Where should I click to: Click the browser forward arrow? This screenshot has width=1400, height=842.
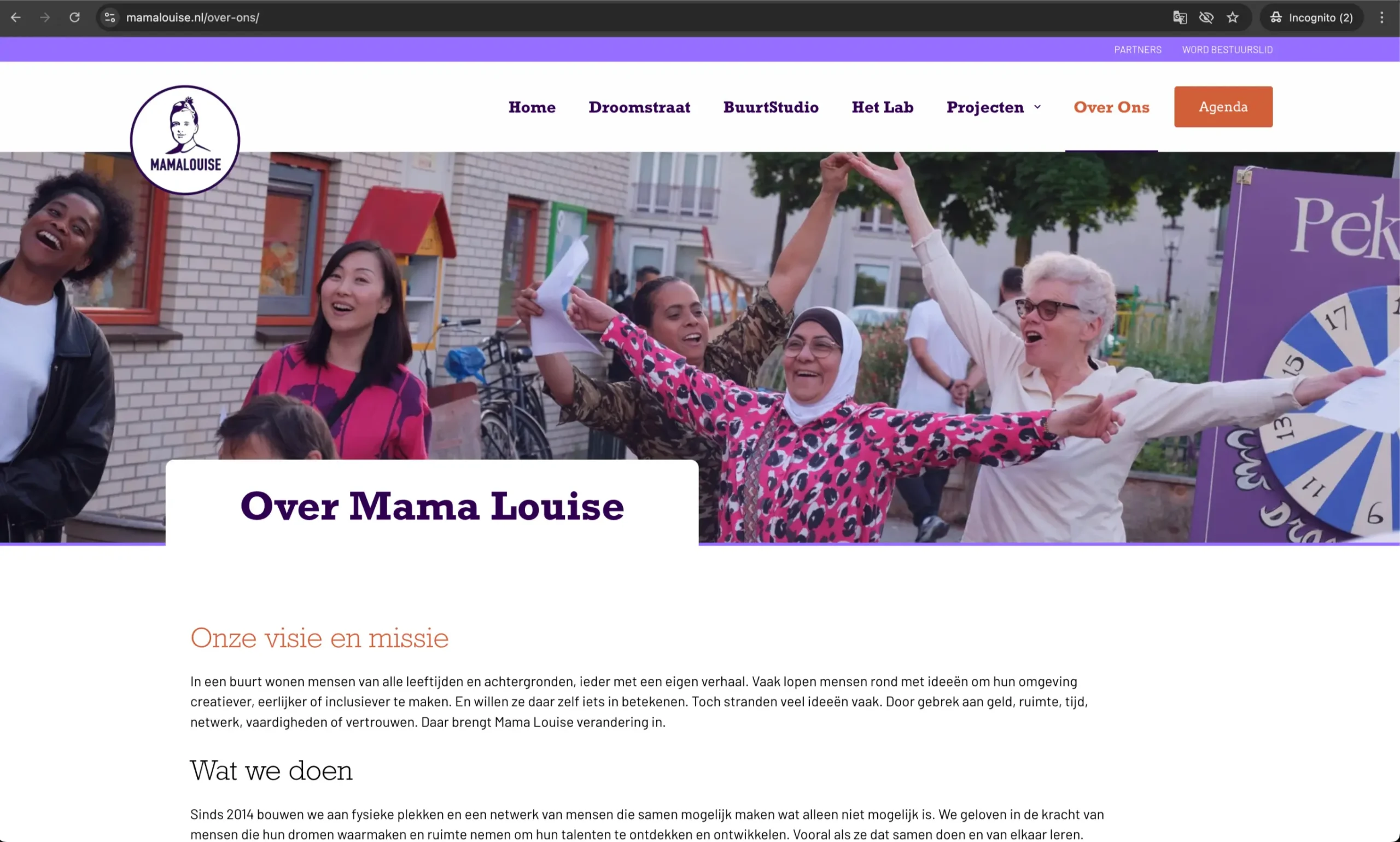pyautogui.click(x=45, y=18)
